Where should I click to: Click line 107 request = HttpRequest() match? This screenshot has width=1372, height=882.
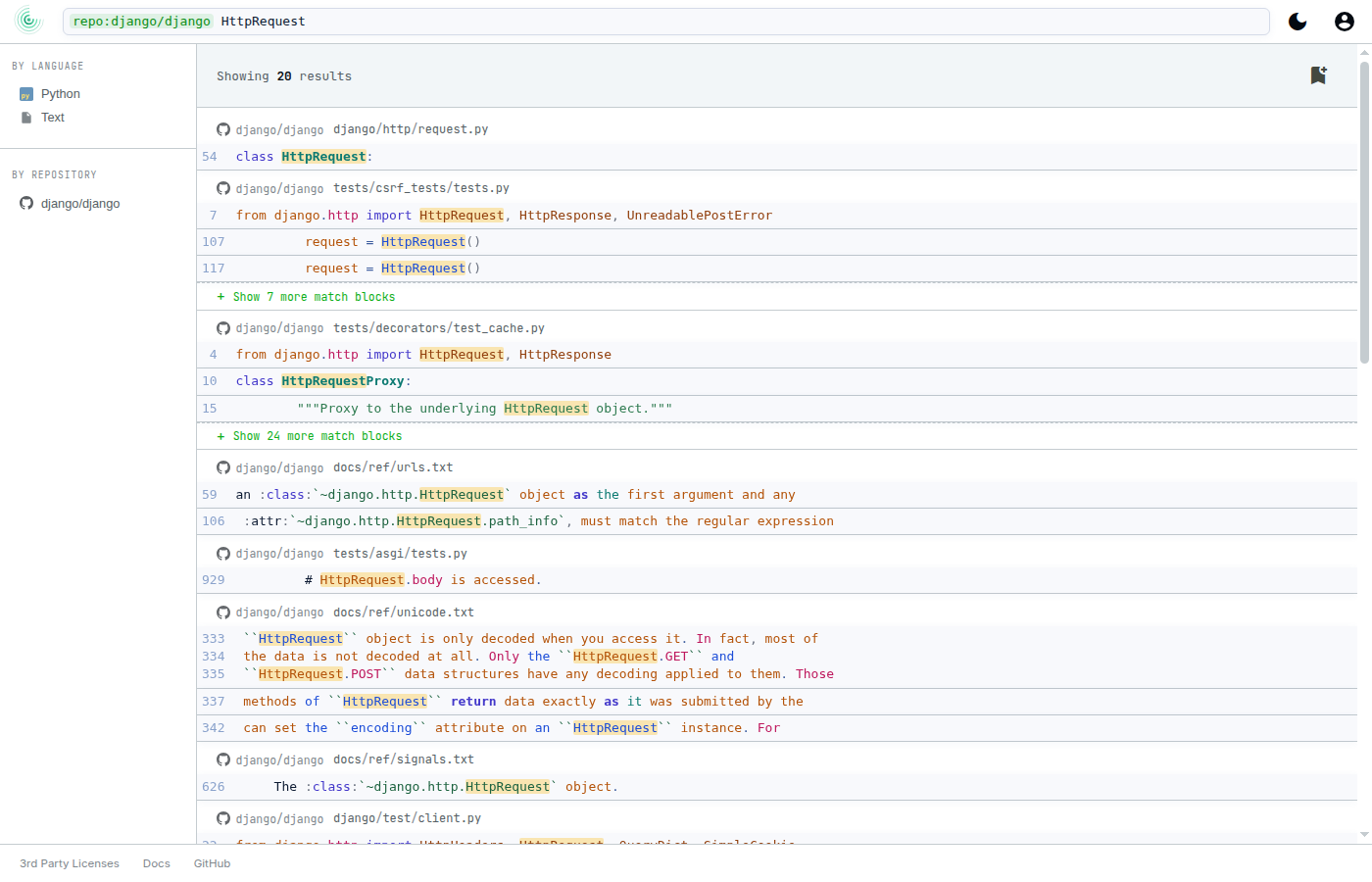777,242
